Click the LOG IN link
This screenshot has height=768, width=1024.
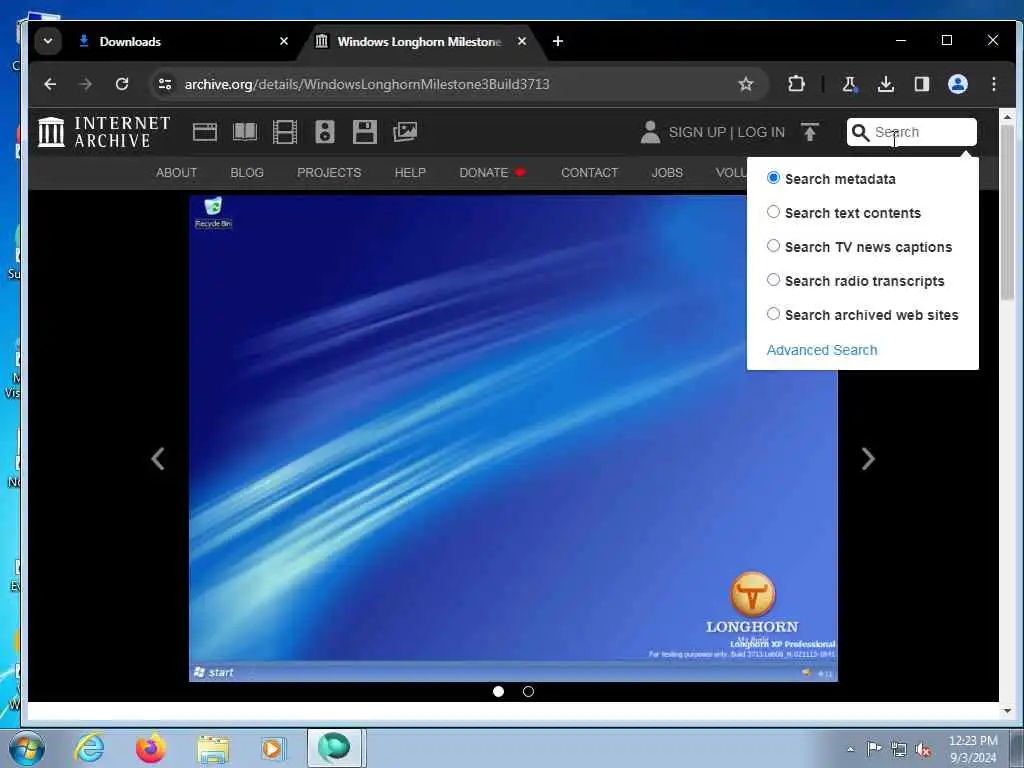pyautogui.click(x=761, y=132)
